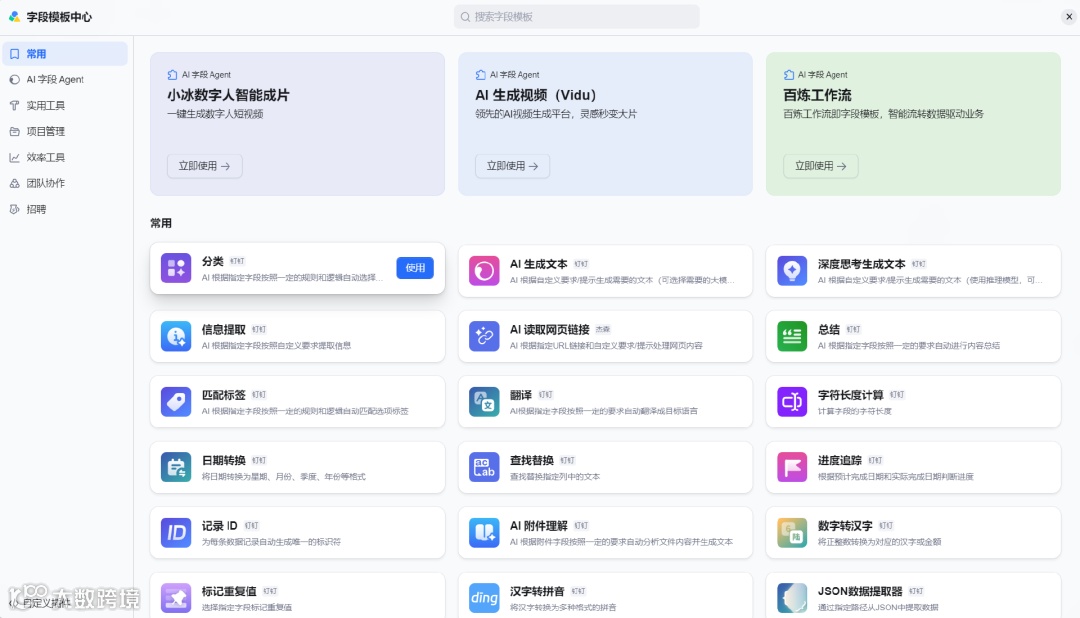
Task: Select the 翻译 template title
Action: tap(521, 395)
